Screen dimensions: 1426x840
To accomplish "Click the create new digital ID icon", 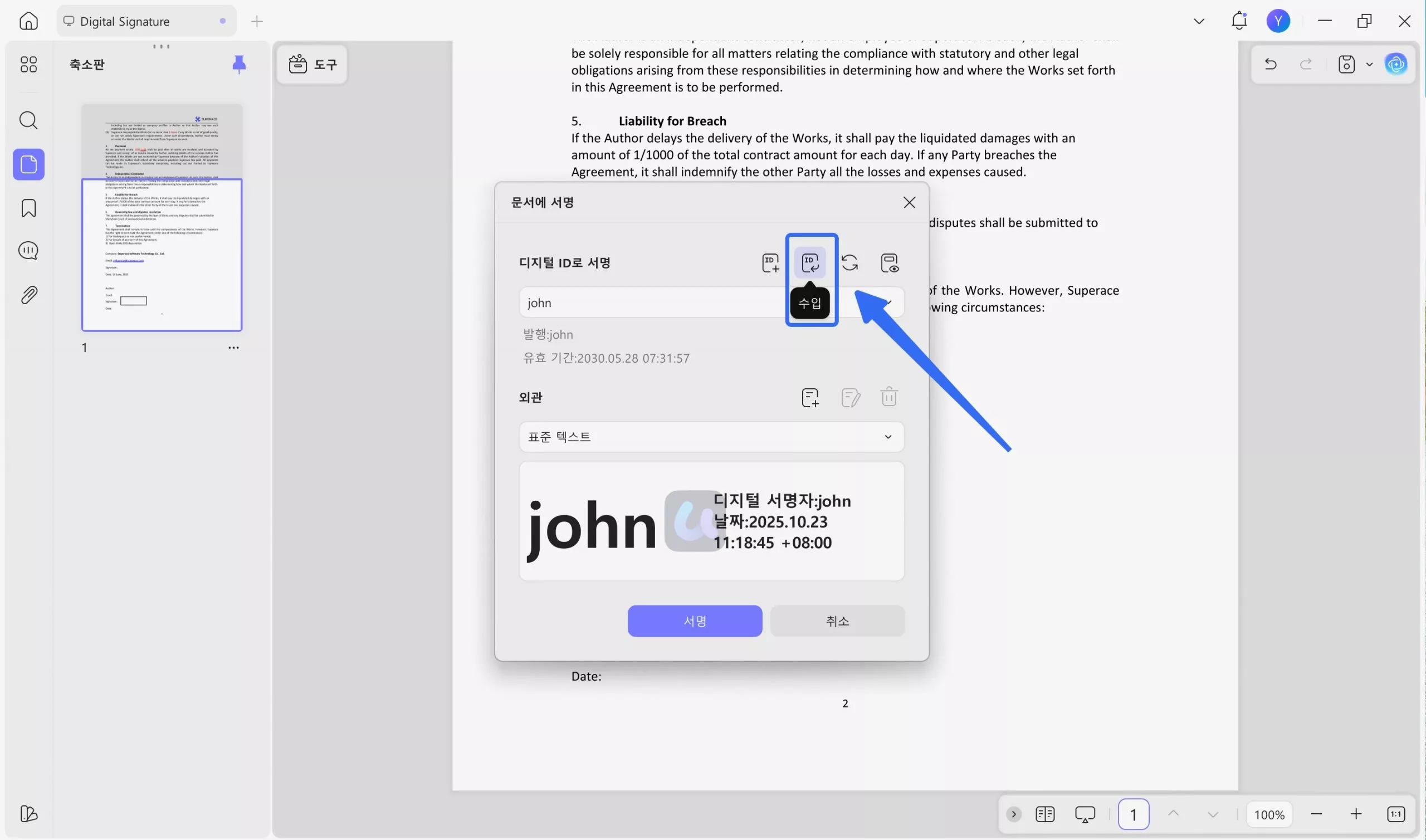I will 770,263.
